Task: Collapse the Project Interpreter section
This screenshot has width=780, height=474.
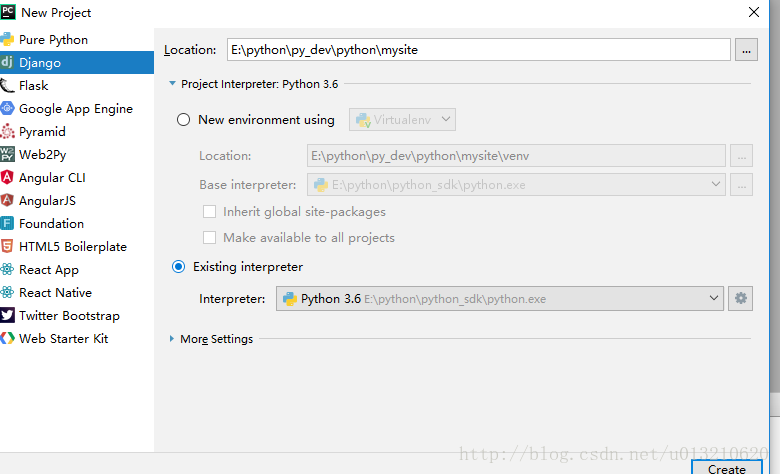Action: (x=172, y=84)
